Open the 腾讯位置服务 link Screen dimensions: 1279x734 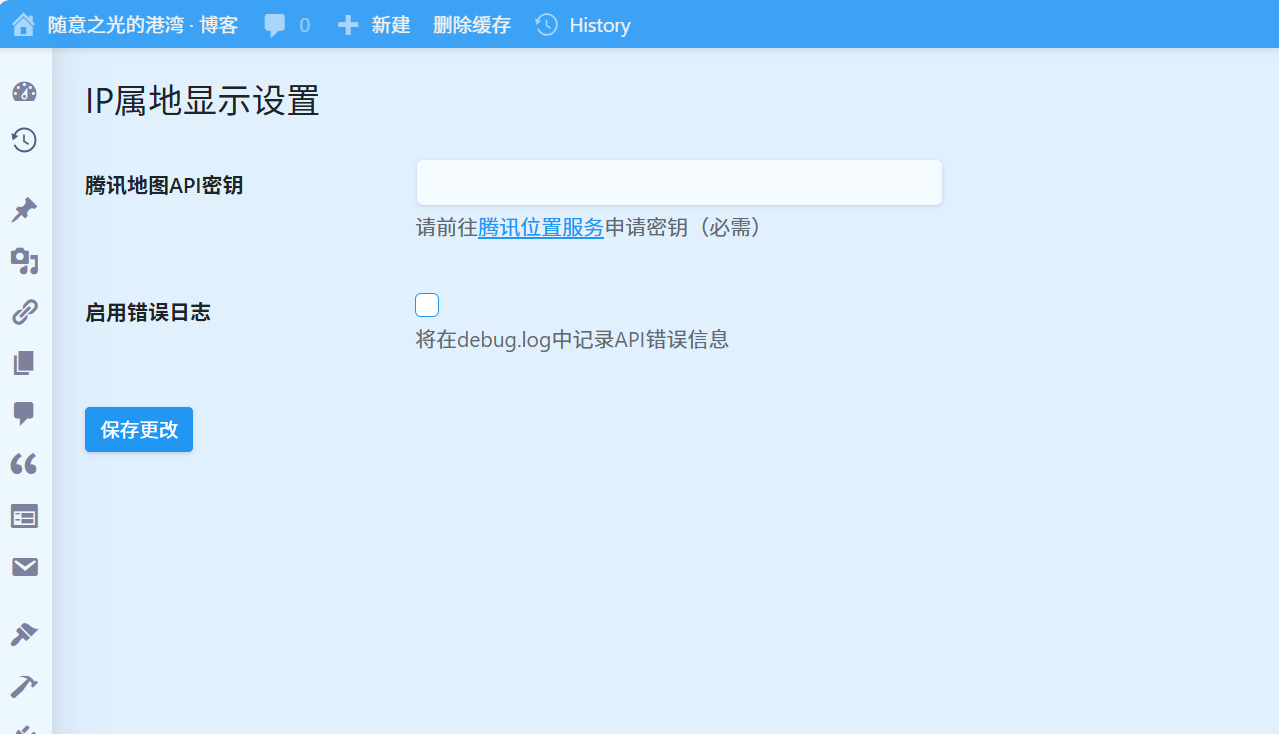[540, 228]
